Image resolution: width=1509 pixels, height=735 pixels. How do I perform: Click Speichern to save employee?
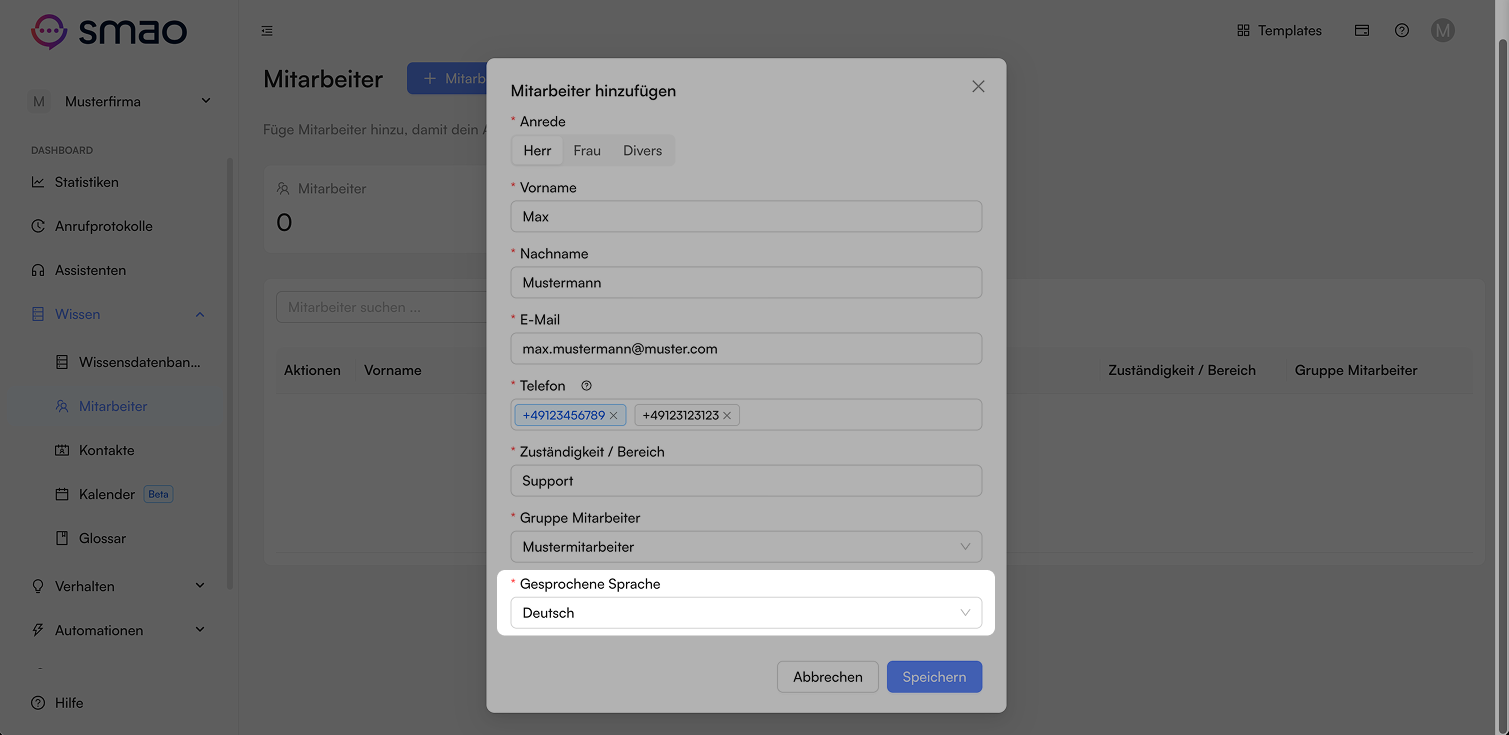[934, 677]
